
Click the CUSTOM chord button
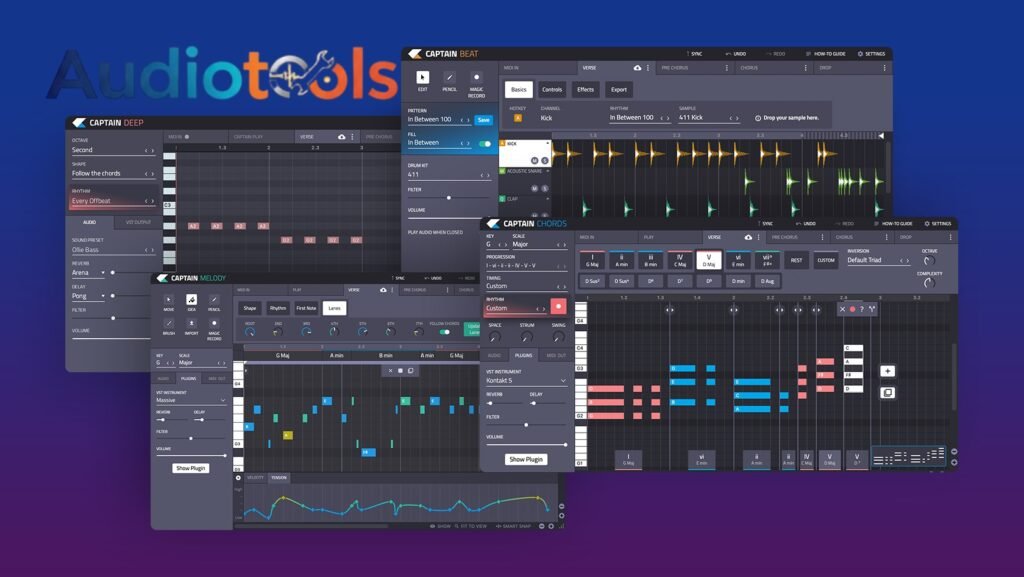[x=826, y=260]
